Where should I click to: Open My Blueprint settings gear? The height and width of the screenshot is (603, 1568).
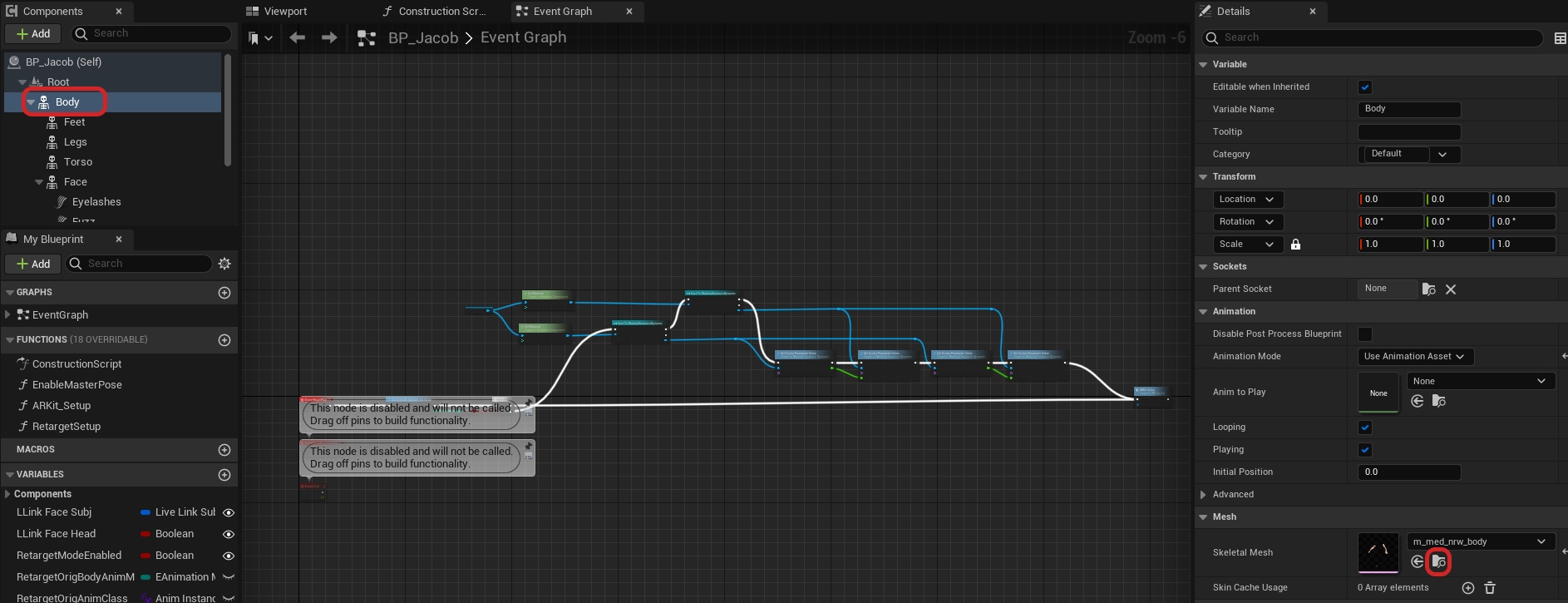pyautogui.click(x=224, y=264)
